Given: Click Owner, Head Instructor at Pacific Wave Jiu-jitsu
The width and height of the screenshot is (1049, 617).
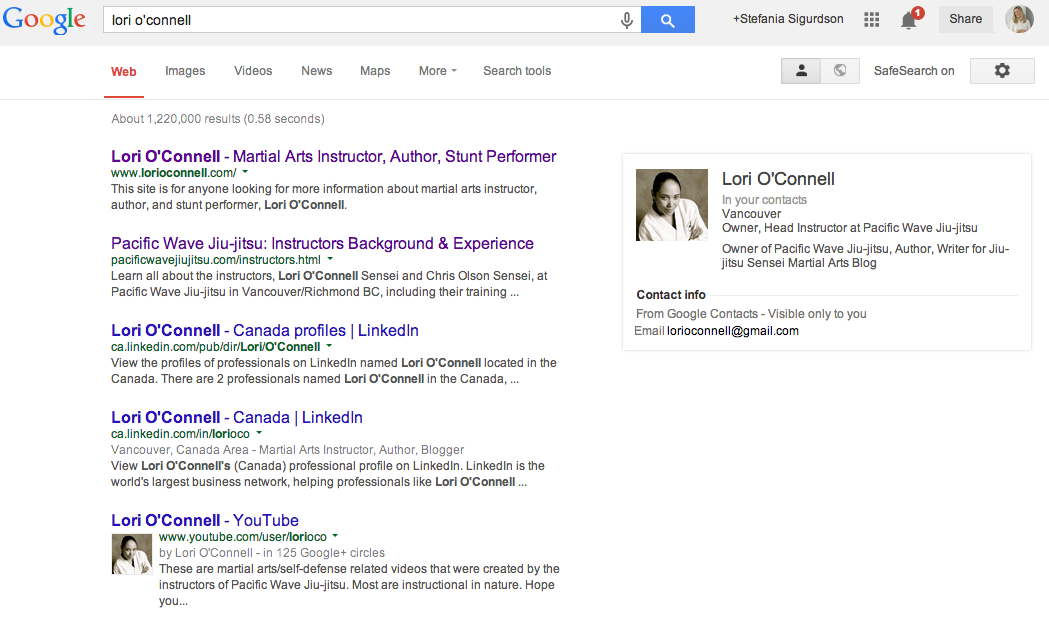Looking at the screenshot, I should 850,228.
